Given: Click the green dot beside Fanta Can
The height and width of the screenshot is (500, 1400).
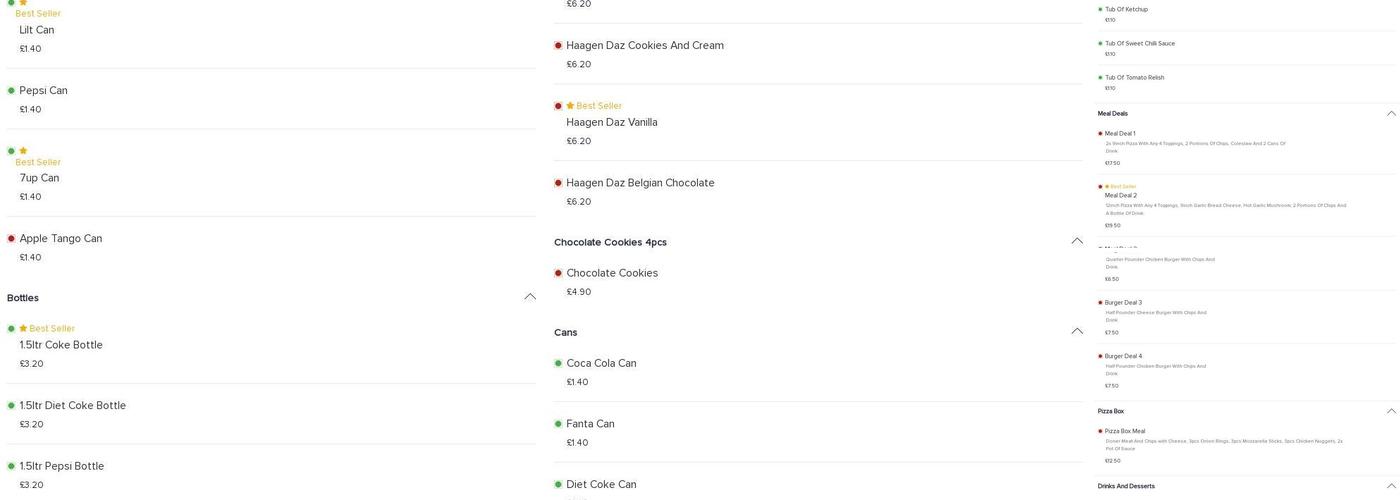Looking at the screenshot, I should pyautogui.click(x=559, y=424).
